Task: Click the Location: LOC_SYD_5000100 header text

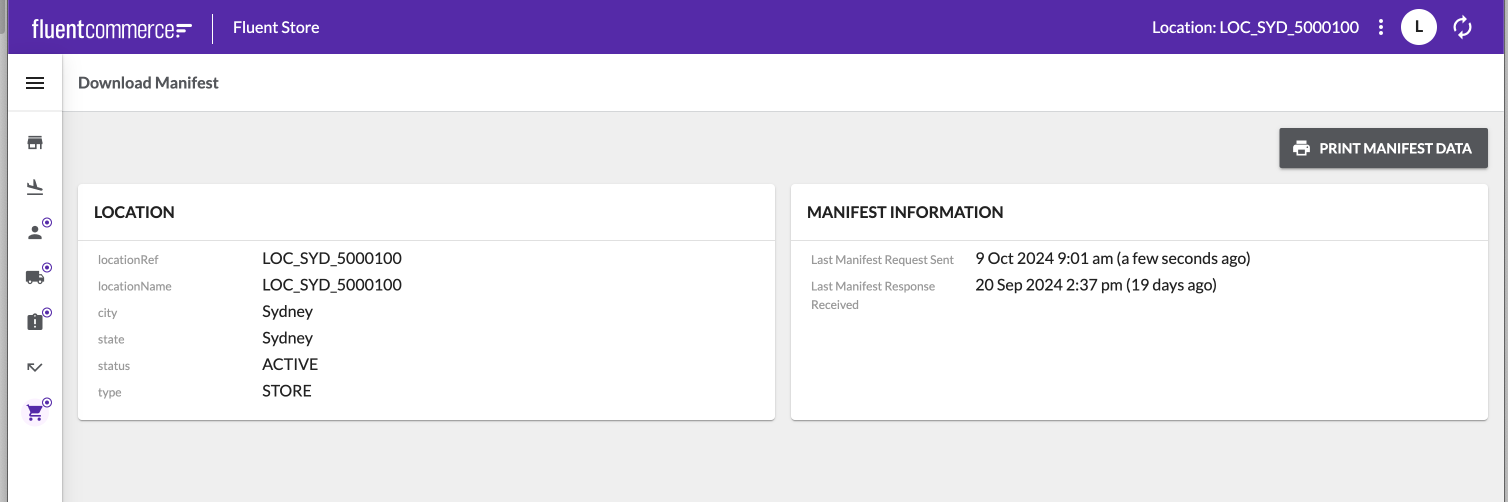Action: coord(1255,28)
